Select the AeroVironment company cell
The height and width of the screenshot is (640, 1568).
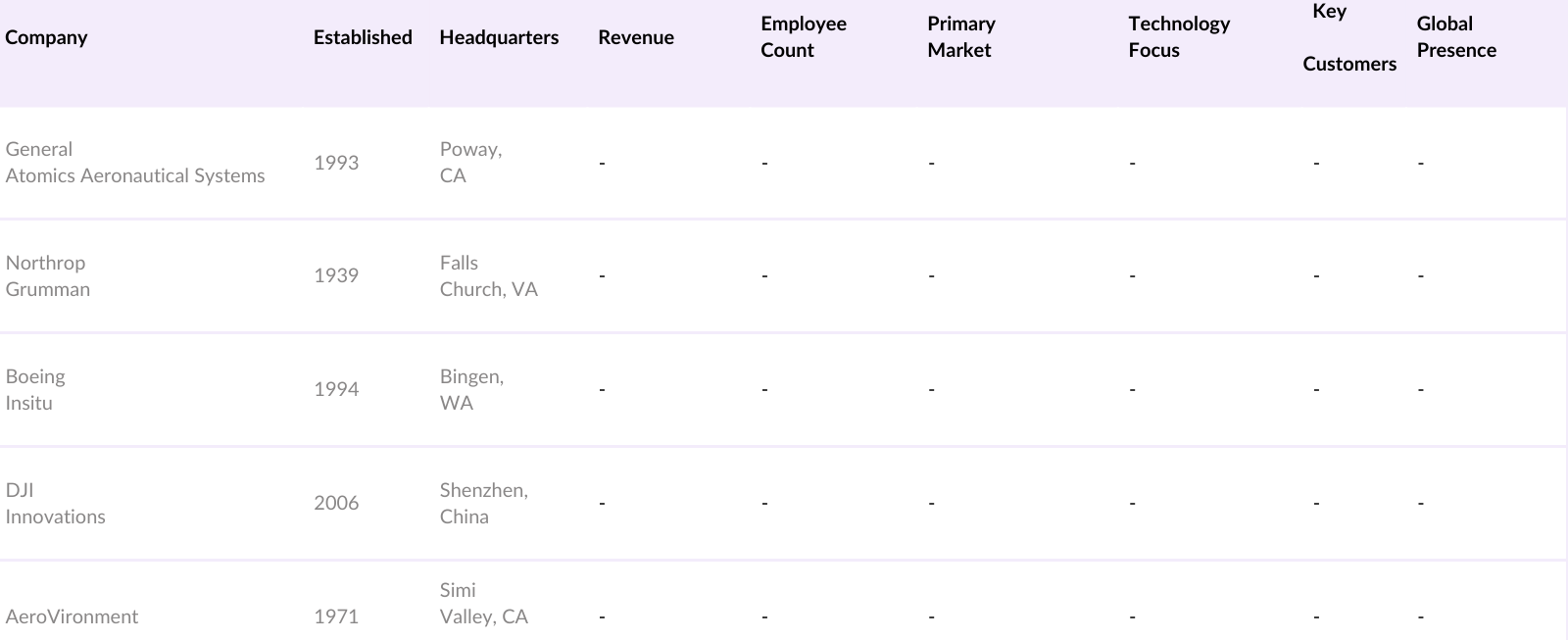point(72,616)
